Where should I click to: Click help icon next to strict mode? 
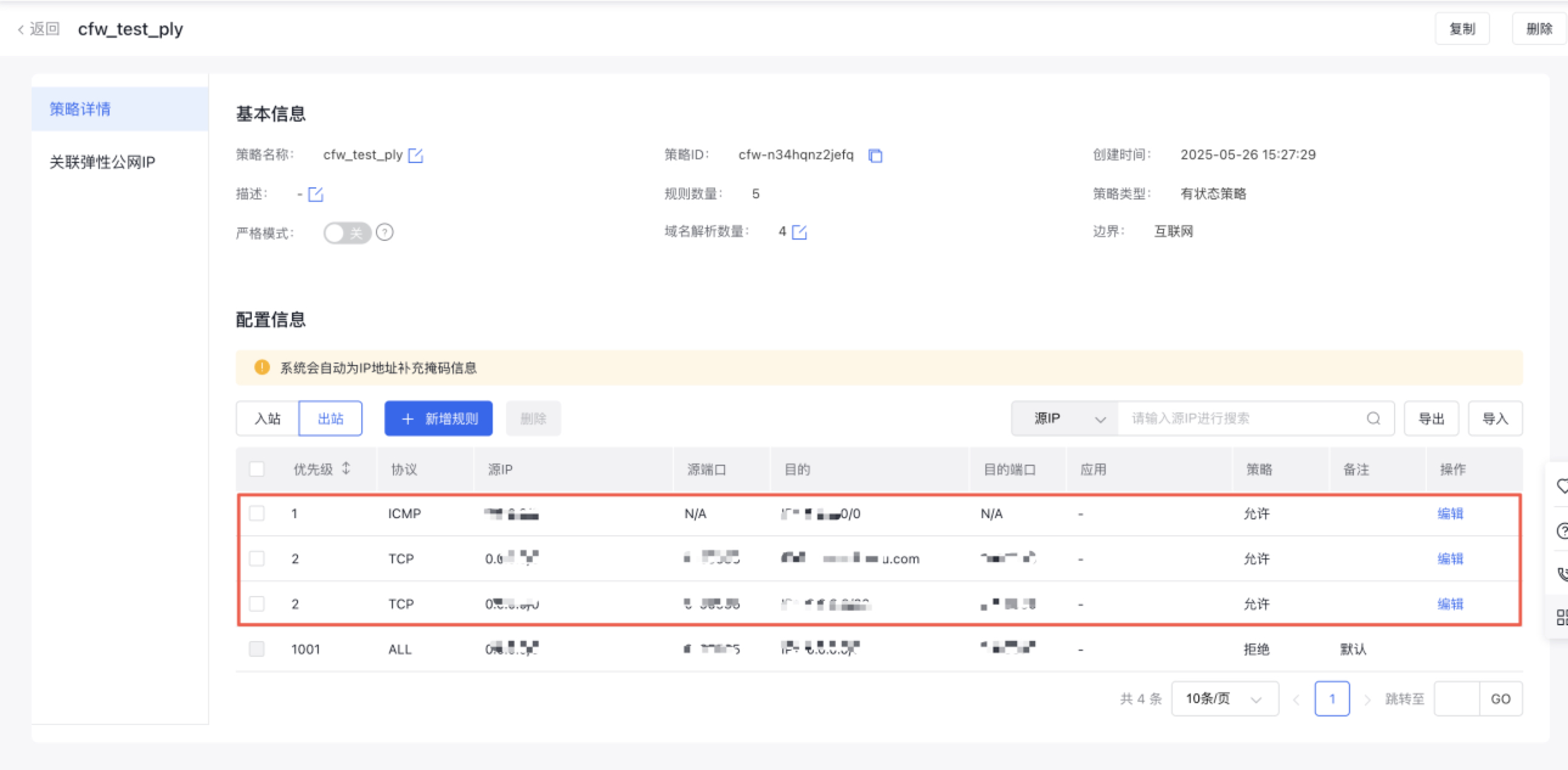(x=384, y=232)
